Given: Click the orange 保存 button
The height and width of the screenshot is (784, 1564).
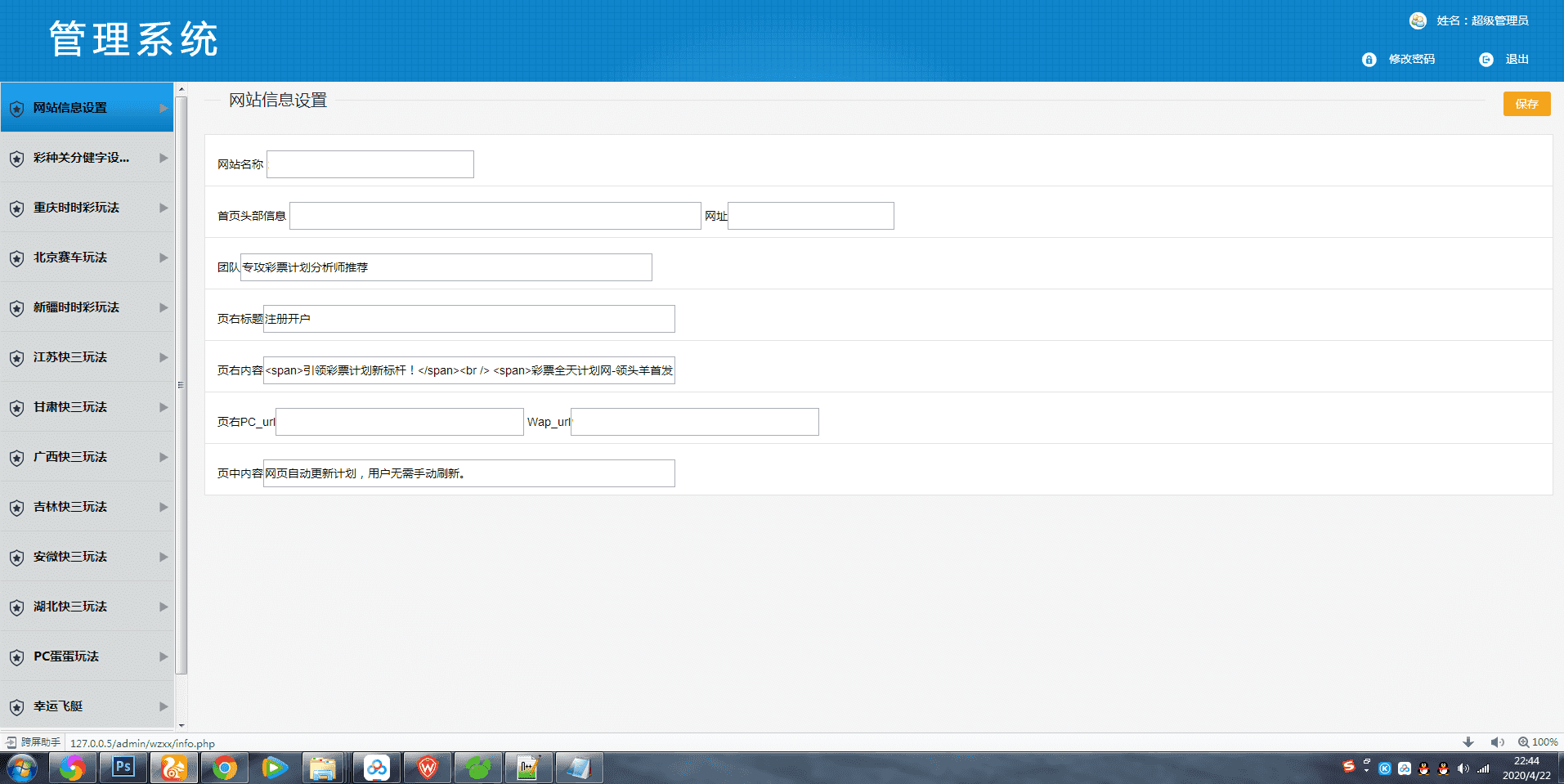Looking at the screenshot, I should (1526, 104).
